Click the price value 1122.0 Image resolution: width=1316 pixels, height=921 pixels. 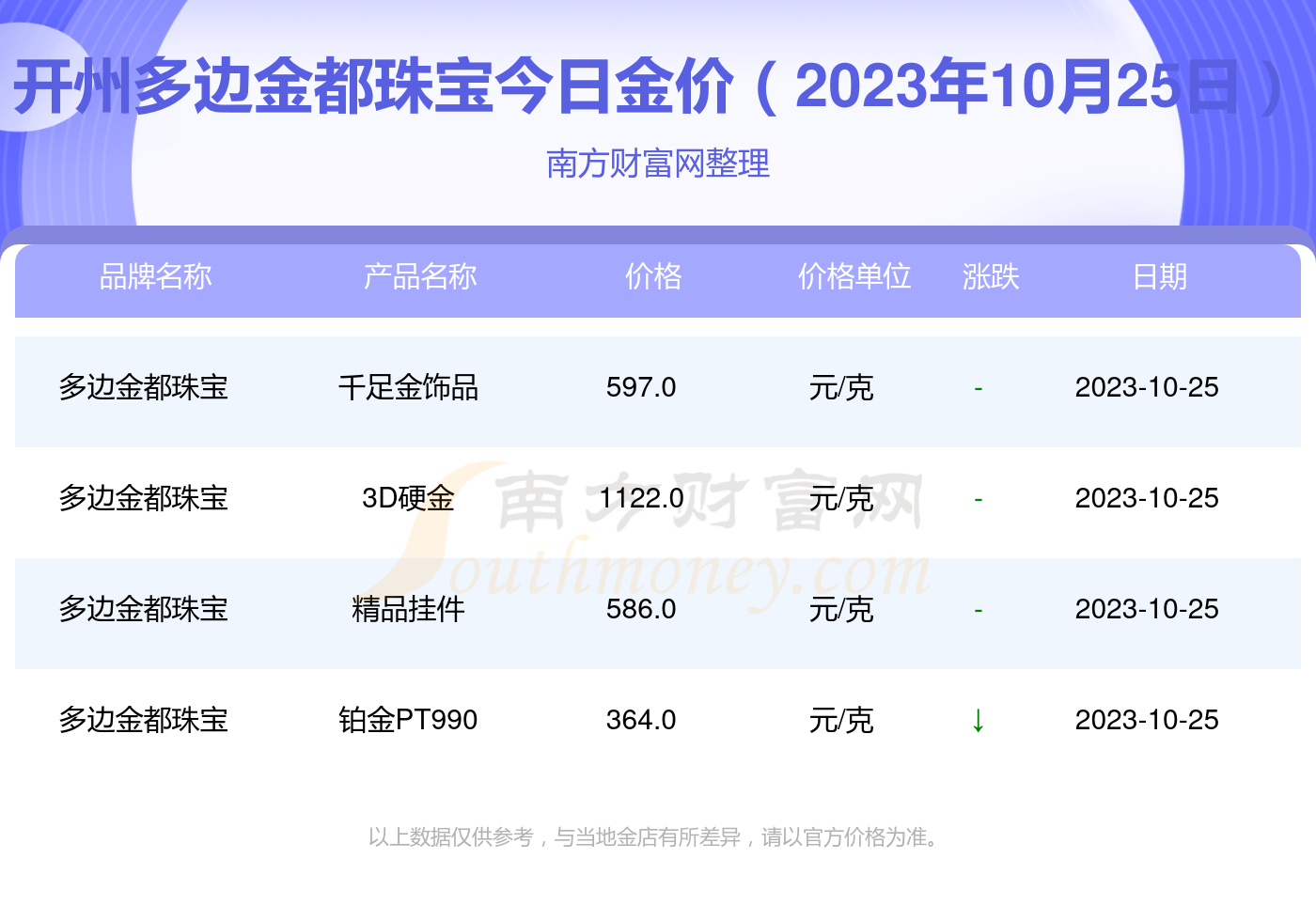point(641,498)
